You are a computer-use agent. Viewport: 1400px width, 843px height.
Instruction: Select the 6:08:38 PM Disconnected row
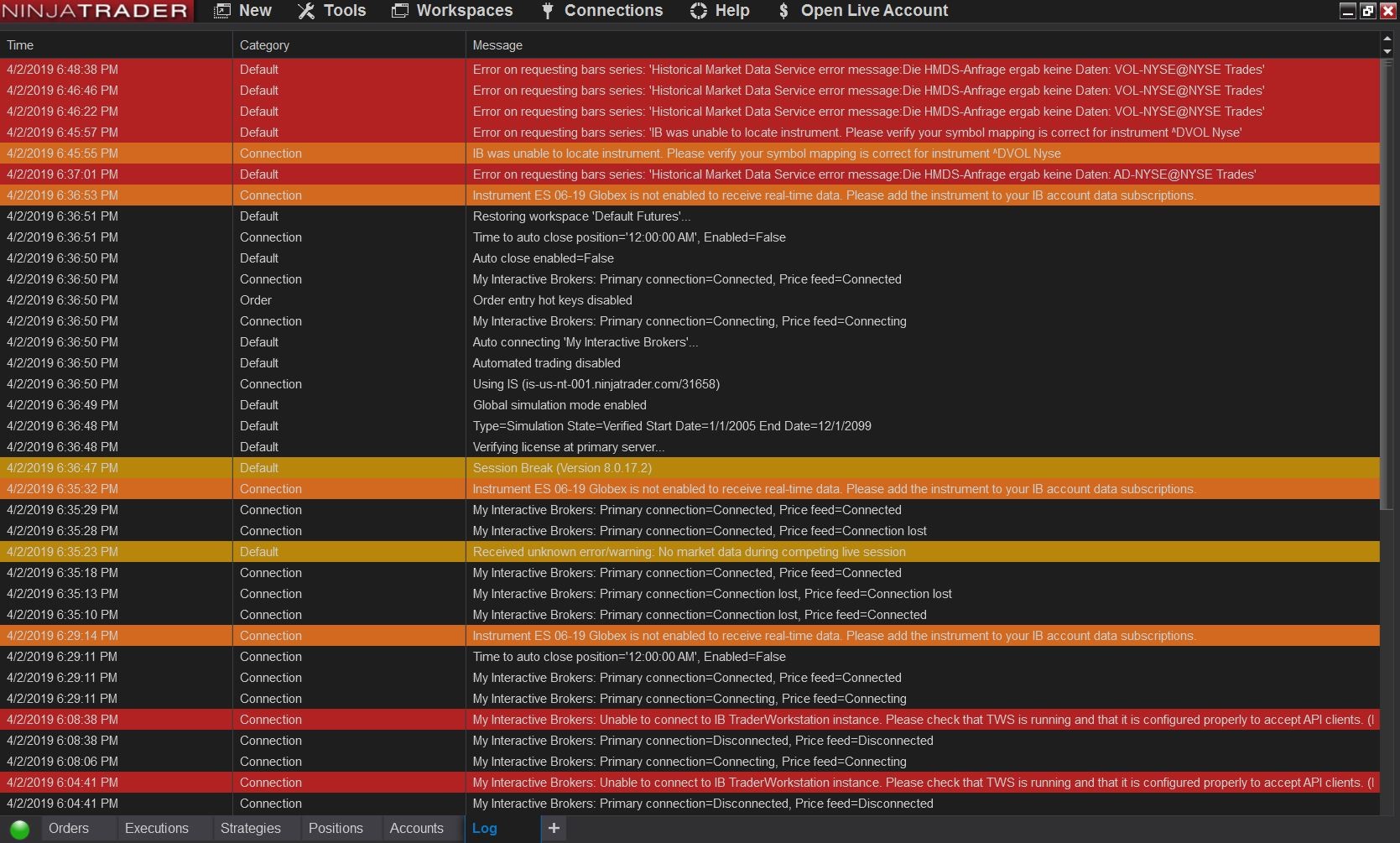click(x=690, y=741)
